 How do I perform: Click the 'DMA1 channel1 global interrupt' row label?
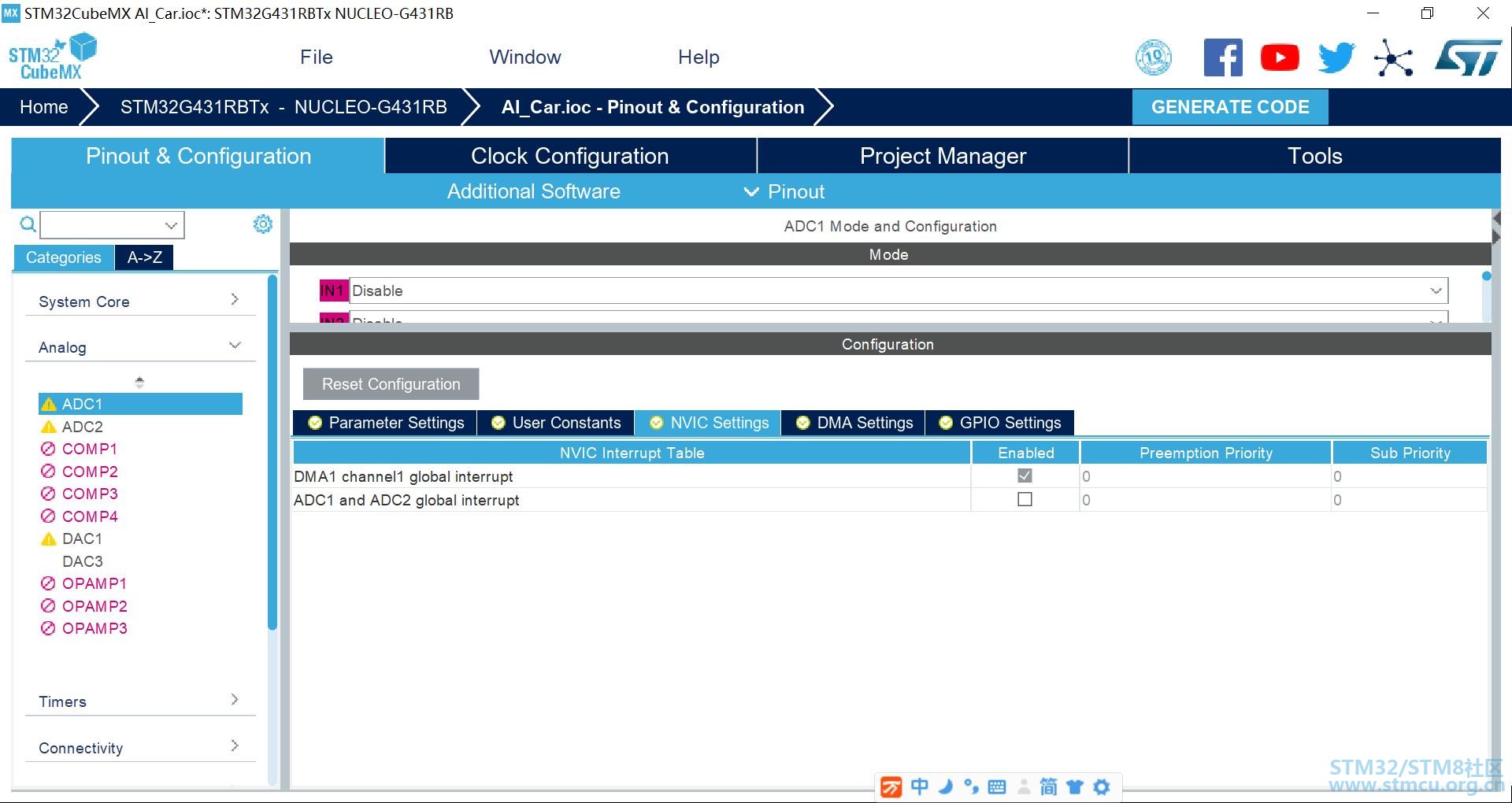(403, 476)
